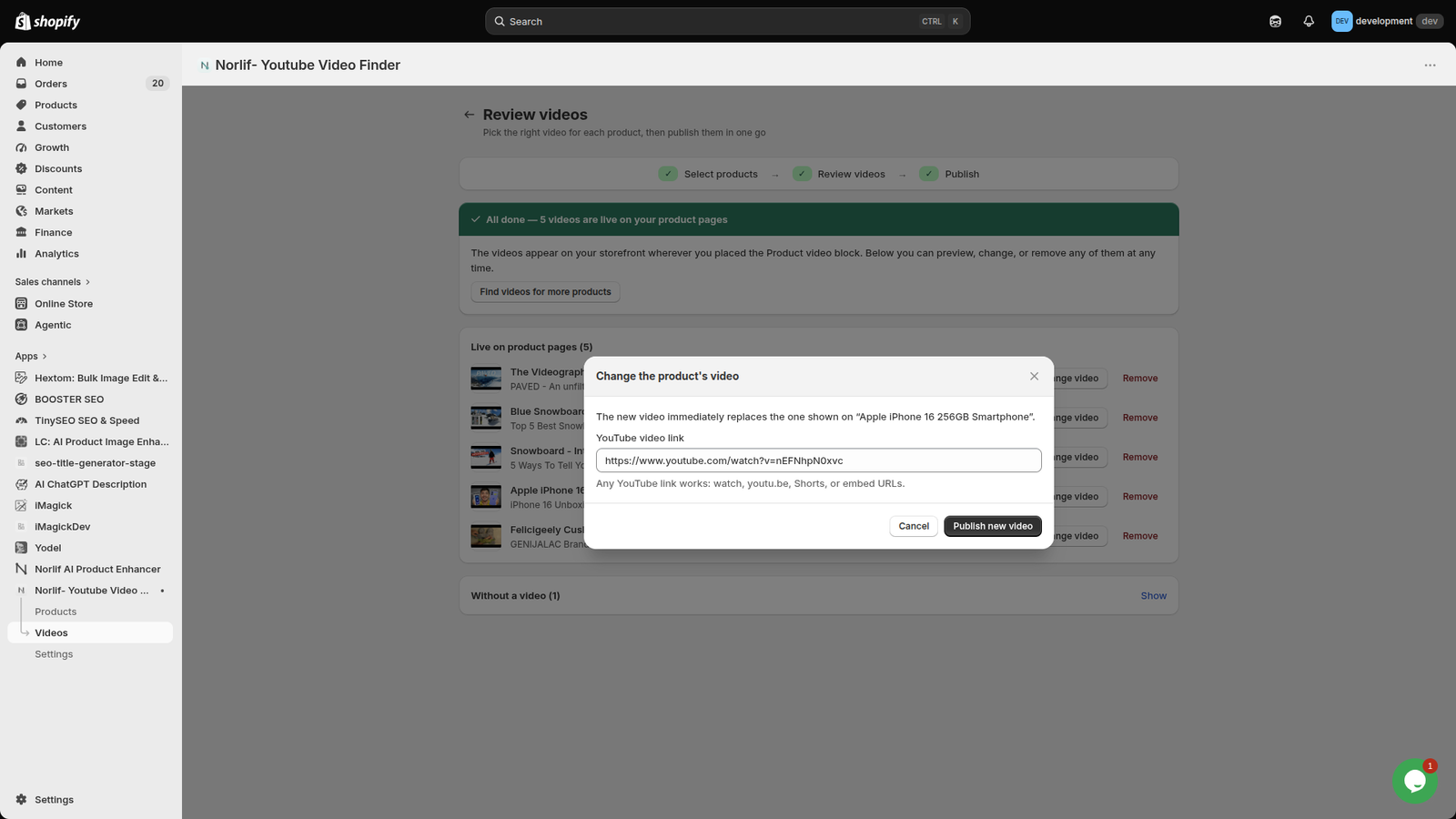Open the Home icon in sidebar
Image resolution: width=1456 pixels, height=819 pixels.
pos(22,63)
